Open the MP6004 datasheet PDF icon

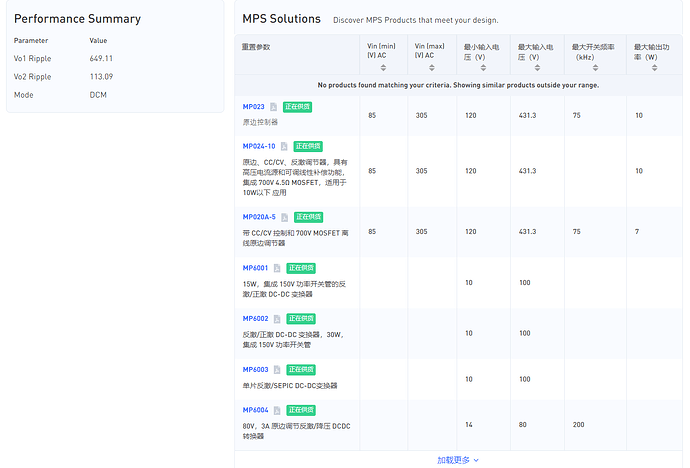(x=277, y=410)
